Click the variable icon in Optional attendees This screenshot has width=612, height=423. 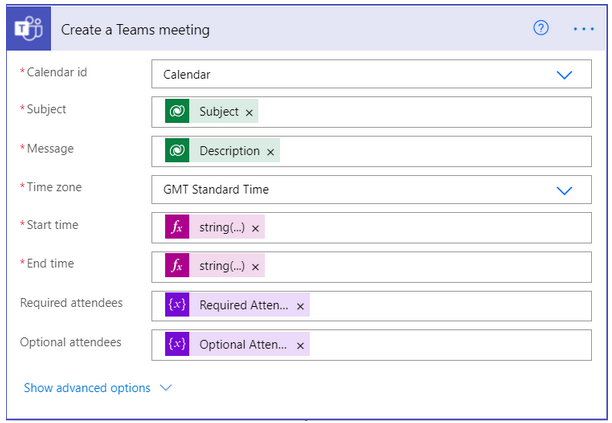(x=178, y=344)
